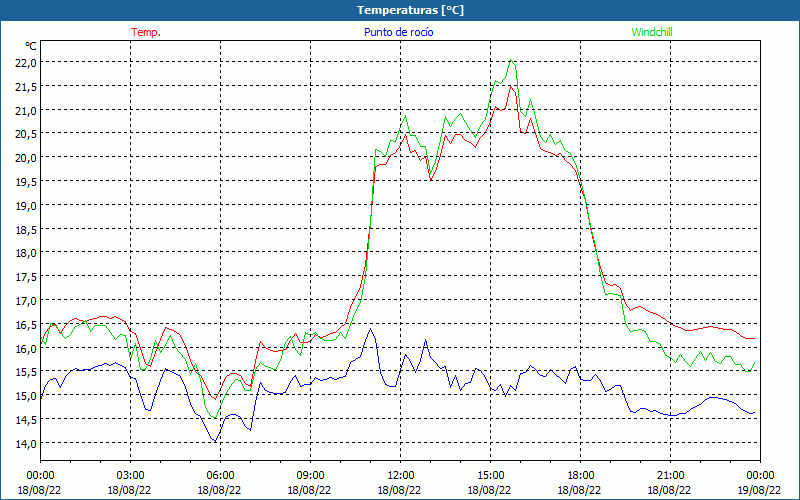Viewport: 800px width, 500px height.
Task: Click the "22,0" y-axis value
Action: [x=27, y=63]
